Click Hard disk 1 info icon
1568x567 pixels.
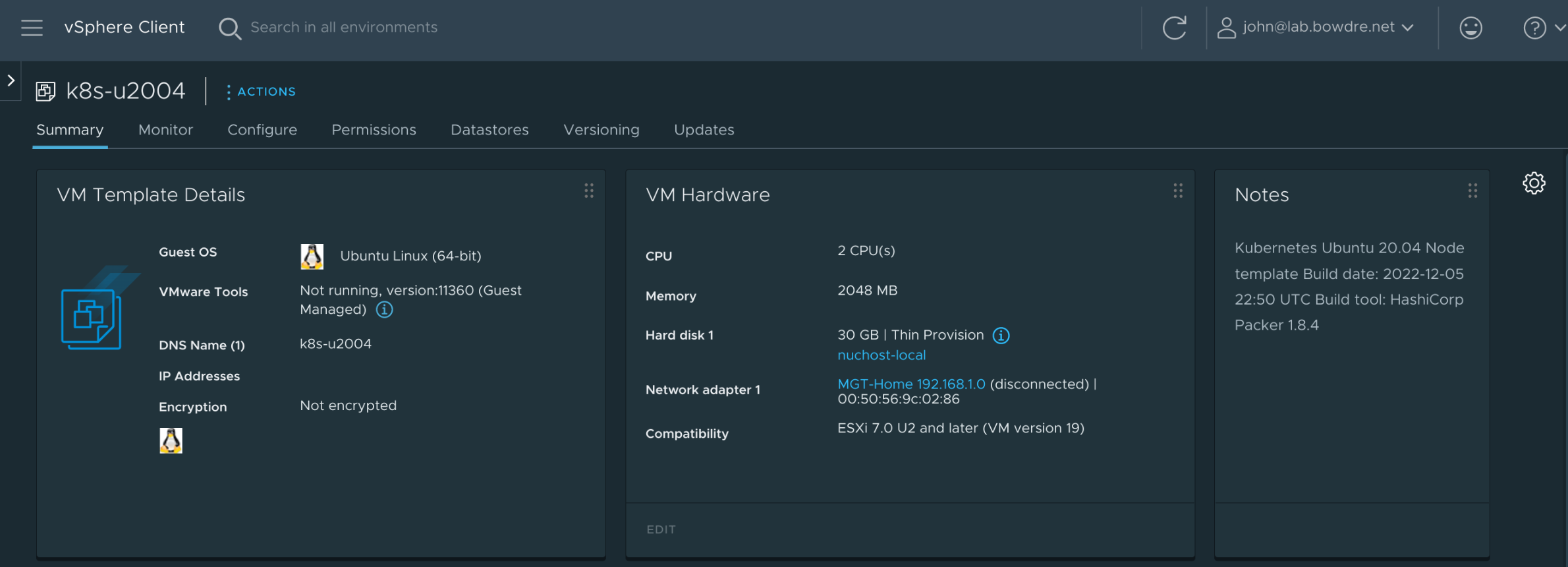click(x=1001, y=336)
